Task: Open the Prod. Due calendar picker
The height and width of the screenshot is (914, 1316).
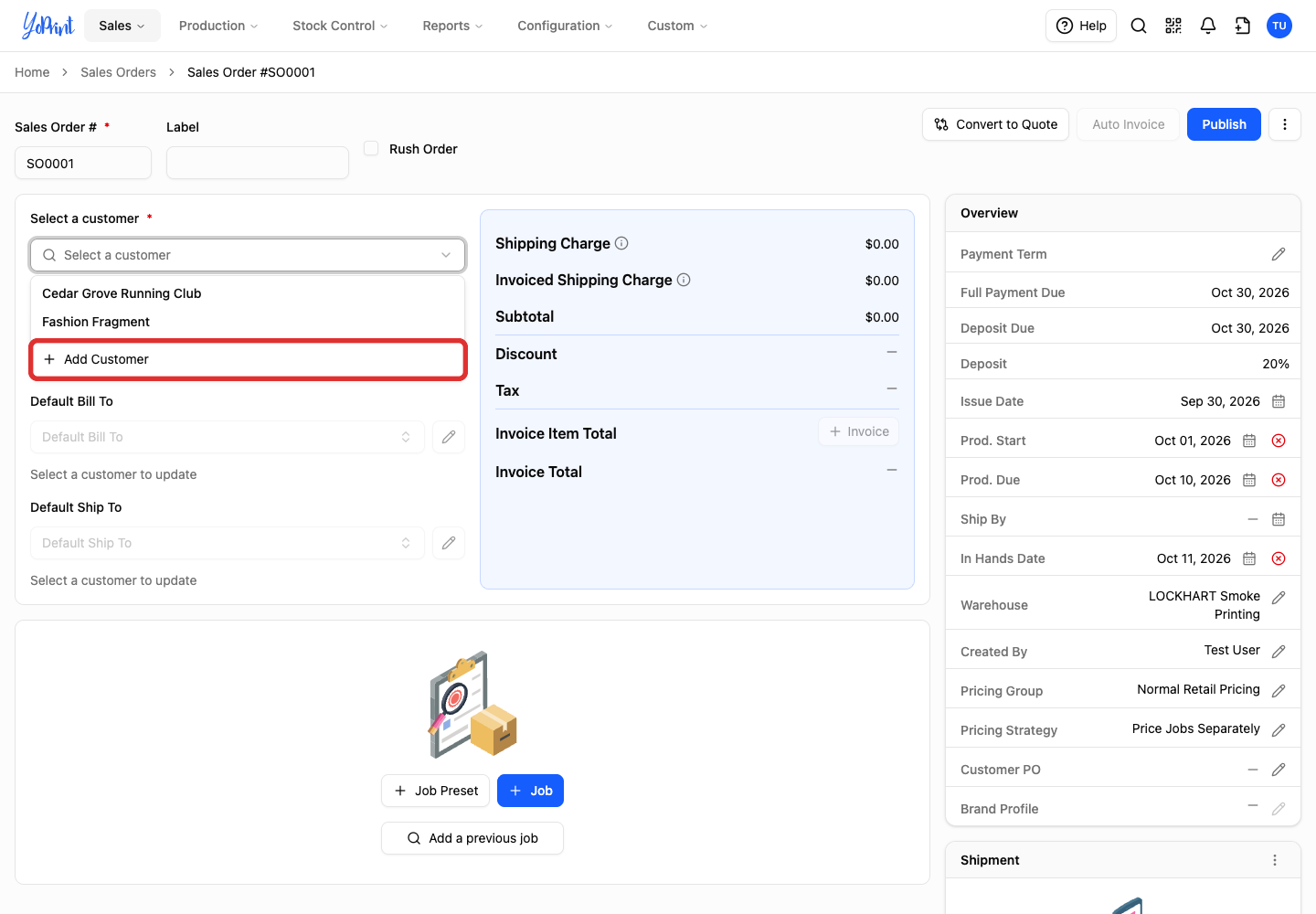Action: point(1249,480)
